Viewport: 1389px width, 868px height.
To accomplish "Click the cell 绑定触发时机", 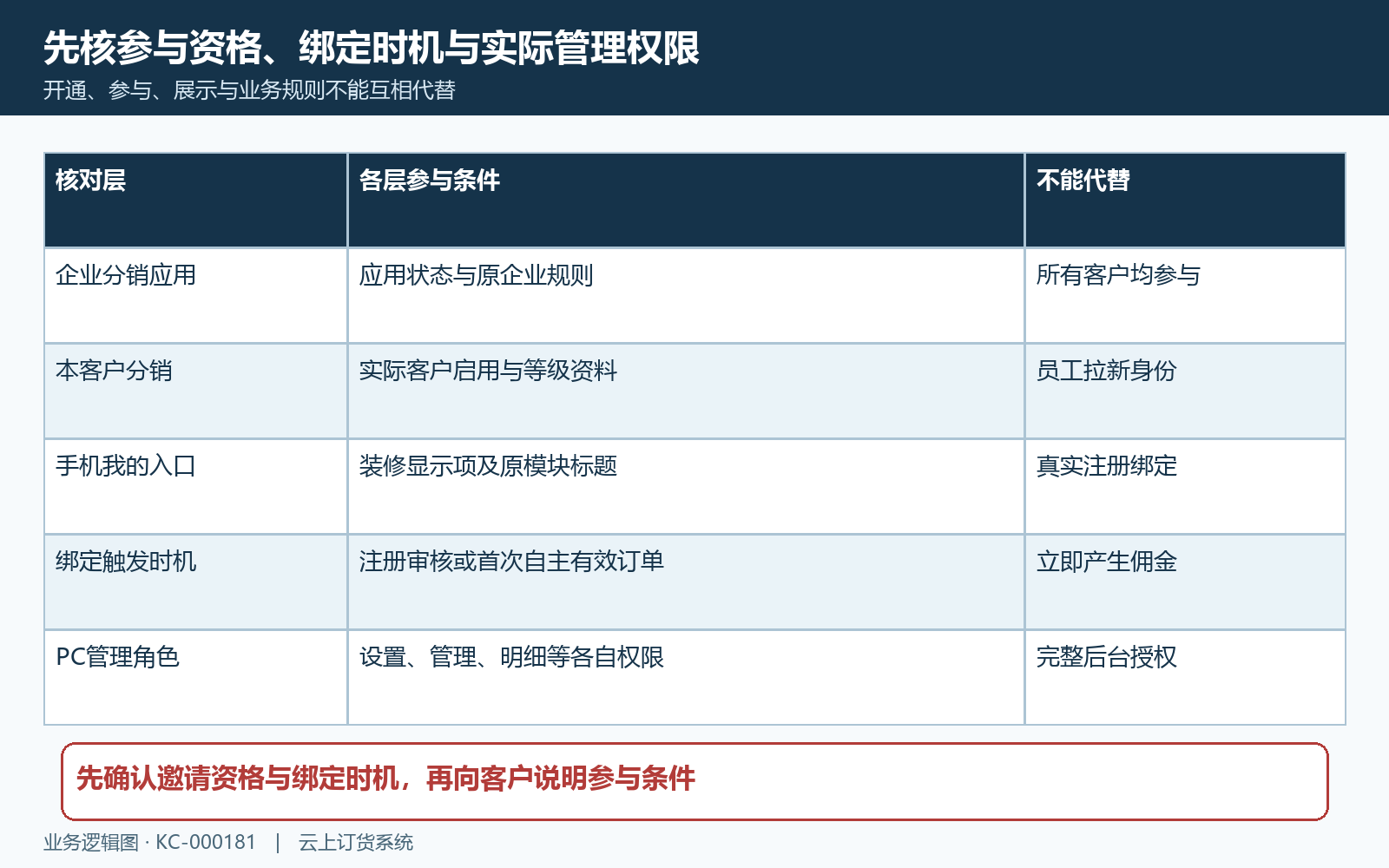I will click(x=195, y=582).
